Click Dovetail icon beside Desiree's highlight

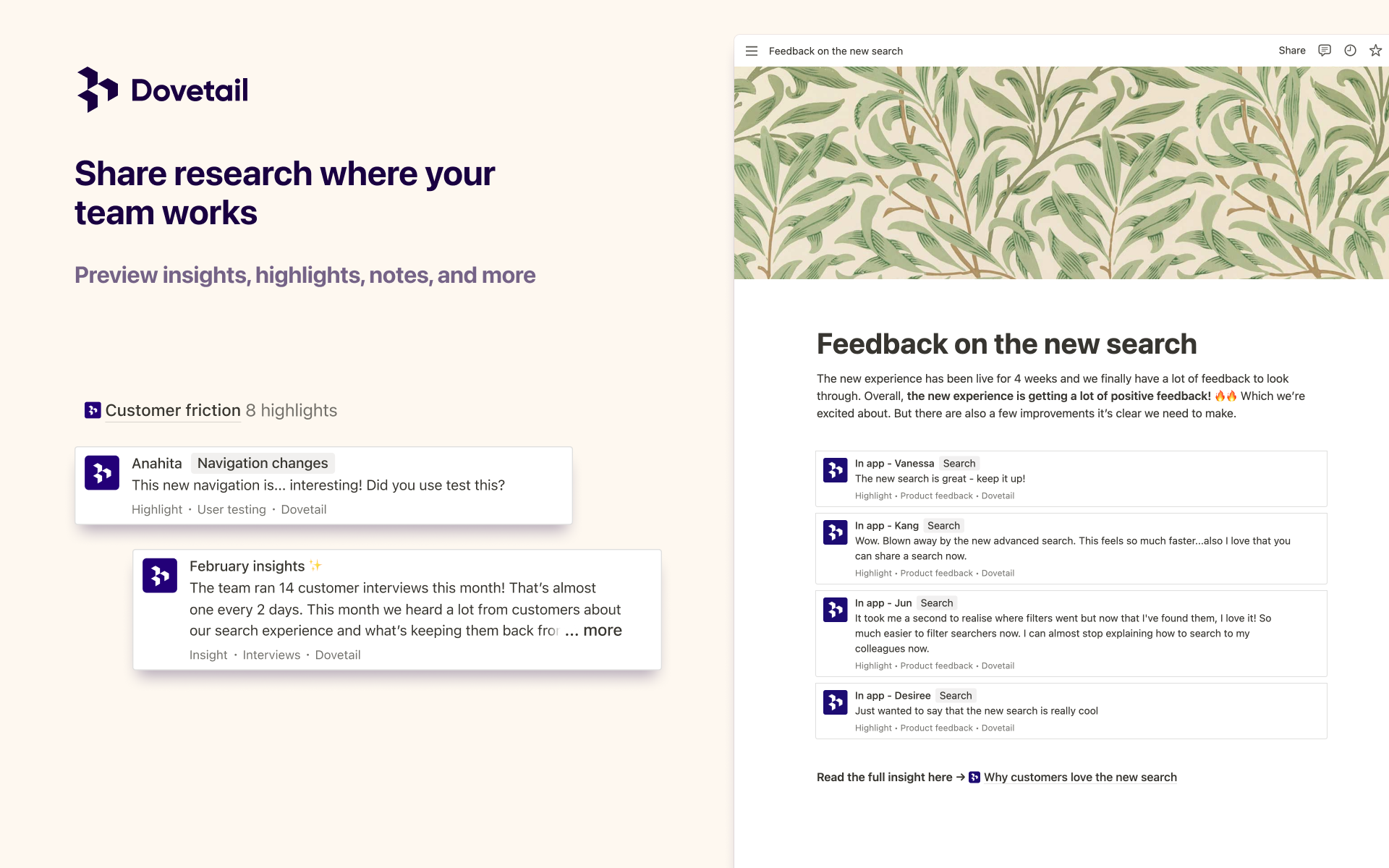[x=836, y=702]
